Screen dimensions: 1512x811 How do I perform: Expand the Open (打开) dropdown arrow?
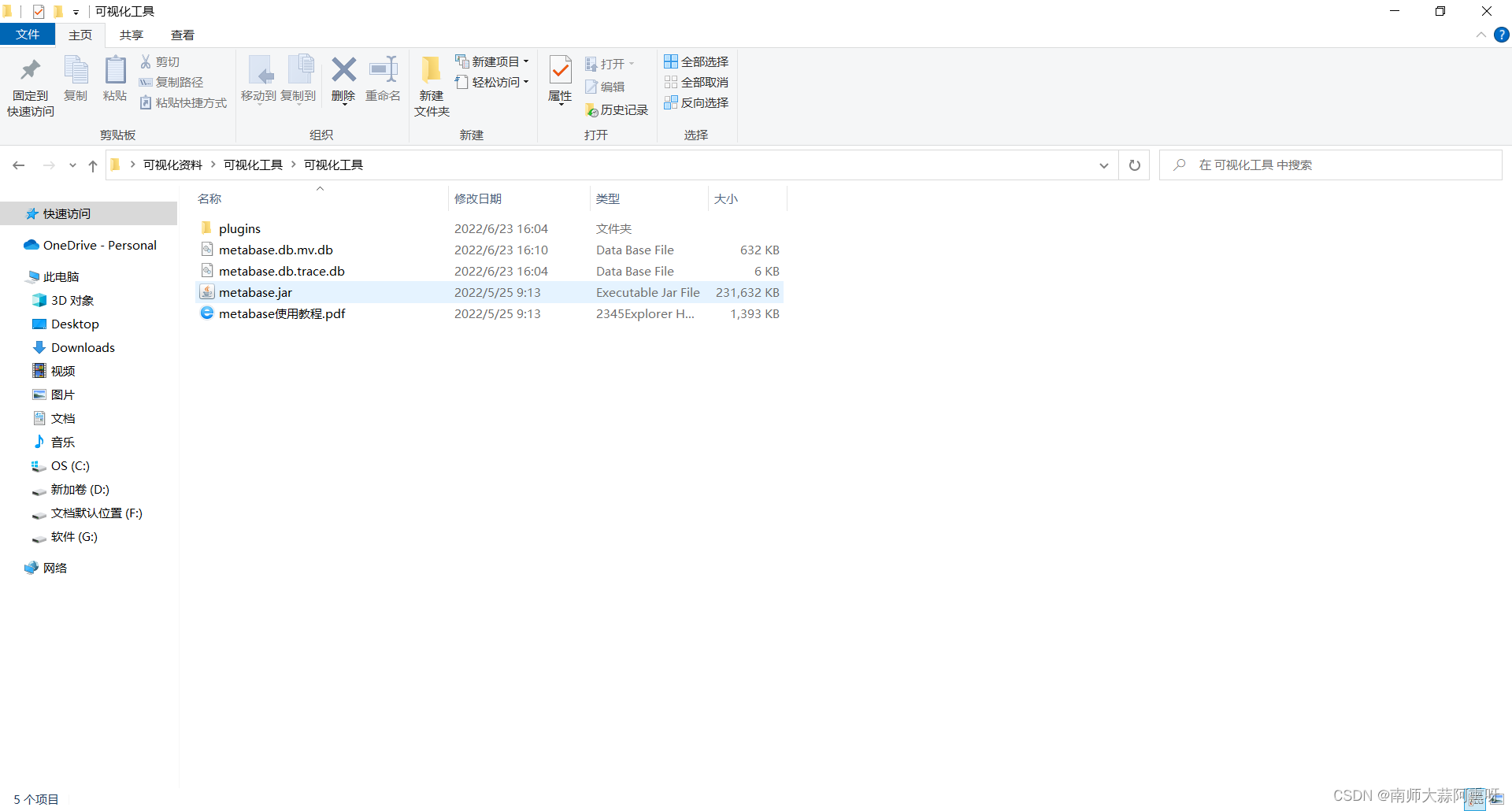click(x=632, y=64)
